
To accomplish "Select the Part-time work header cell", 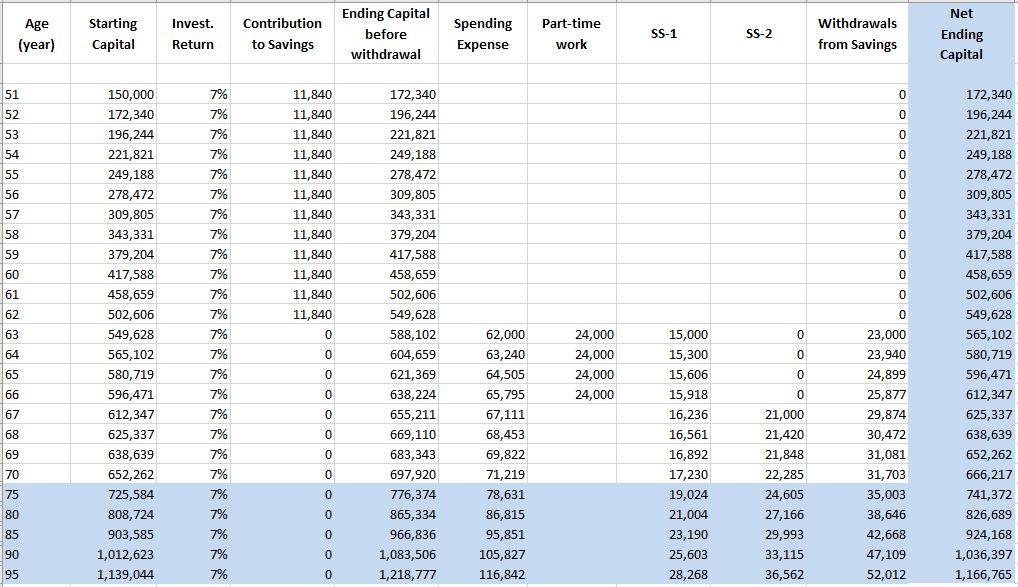I will pos(571,34).
